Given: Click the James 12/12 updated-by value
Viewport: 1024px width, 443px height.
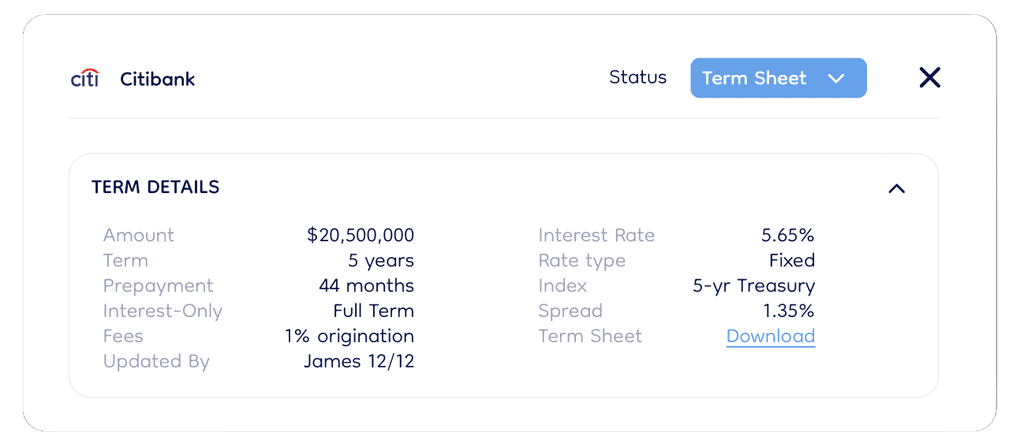Looking at the screenshot, I should [x=359, y=361].
